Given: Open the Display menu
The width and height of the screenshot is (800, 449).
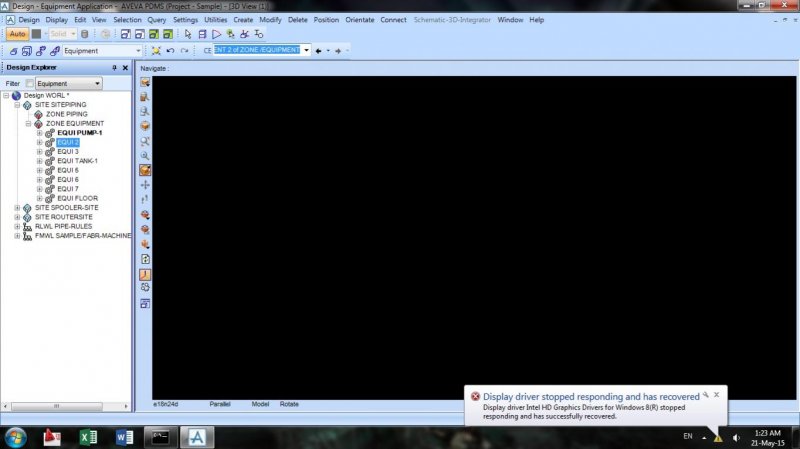Looking at the screenshot, I should pos(57,20).
